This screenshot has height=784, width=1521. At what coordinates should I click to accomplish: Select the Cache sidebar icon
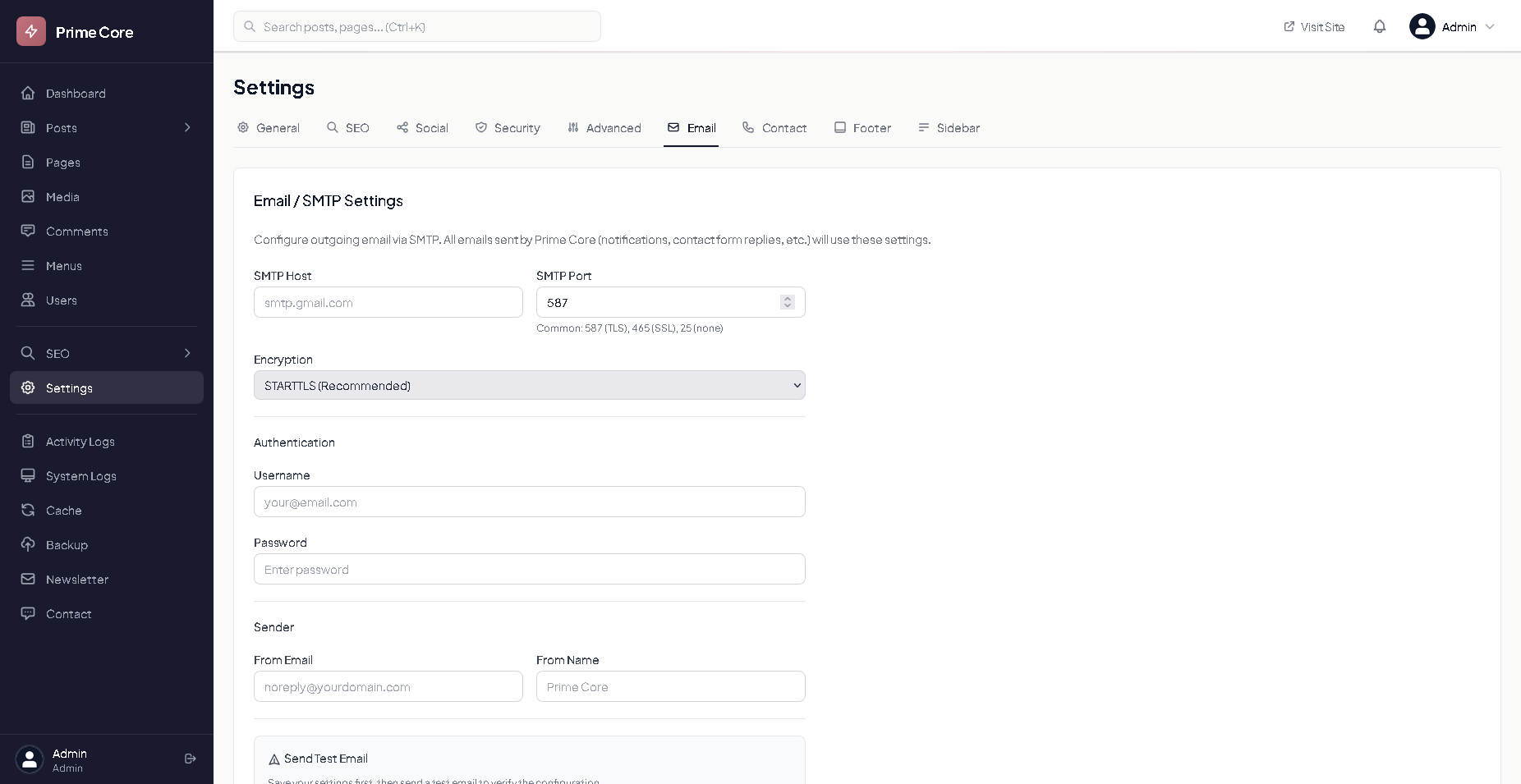[x=28, y=510]
